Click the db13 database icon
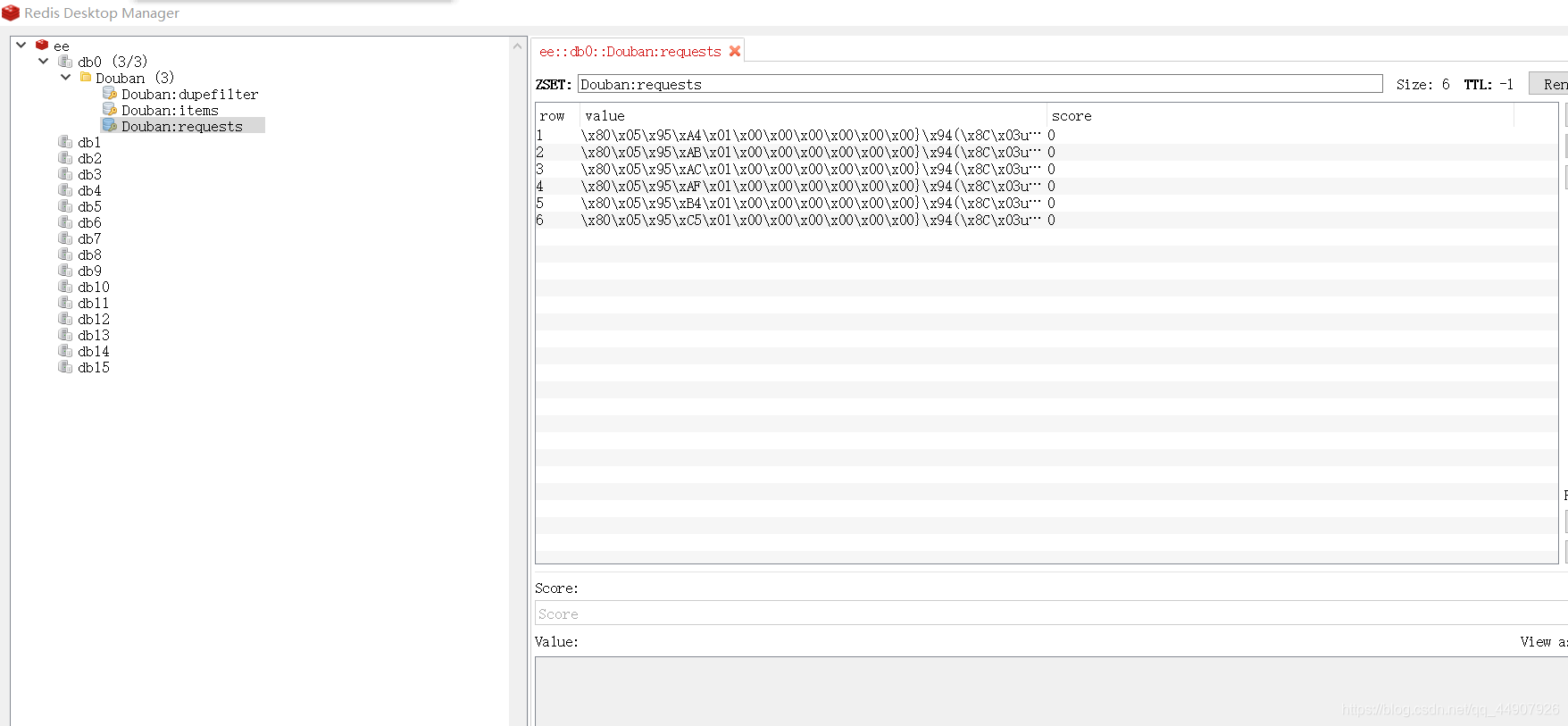The image size is (1568, 726). 65,334
